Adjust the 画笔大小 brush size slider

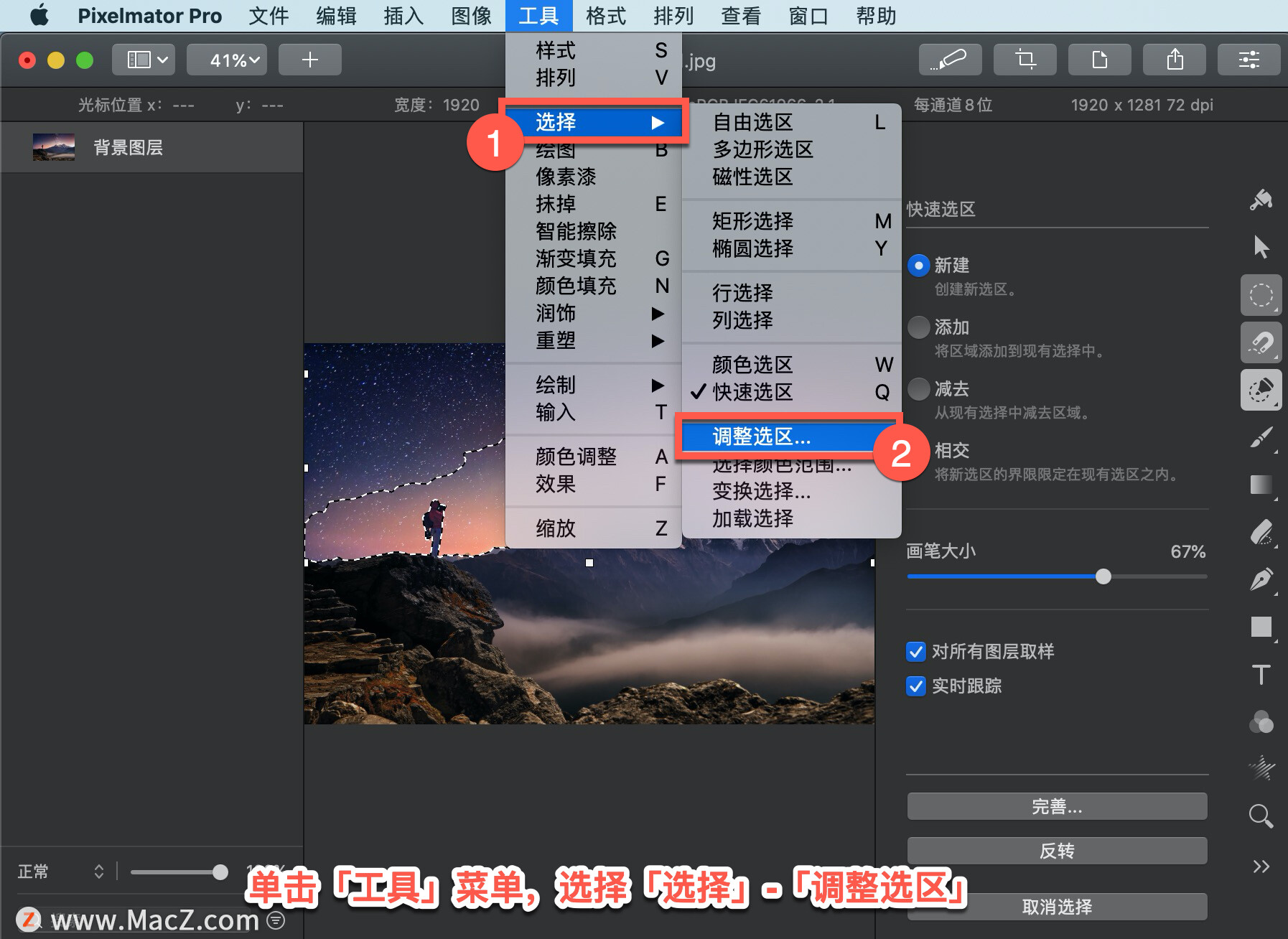point(1103,576)
